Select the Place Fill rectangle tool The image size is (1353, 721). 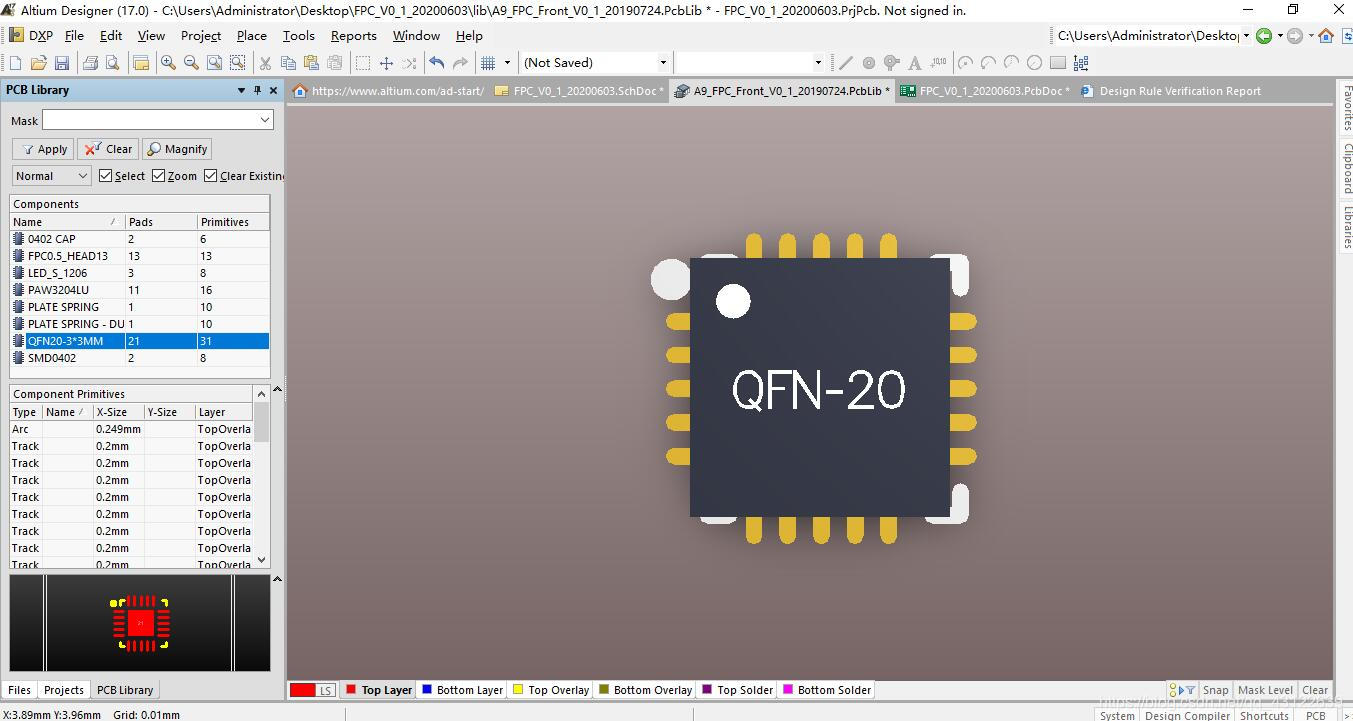(1057, 63)
